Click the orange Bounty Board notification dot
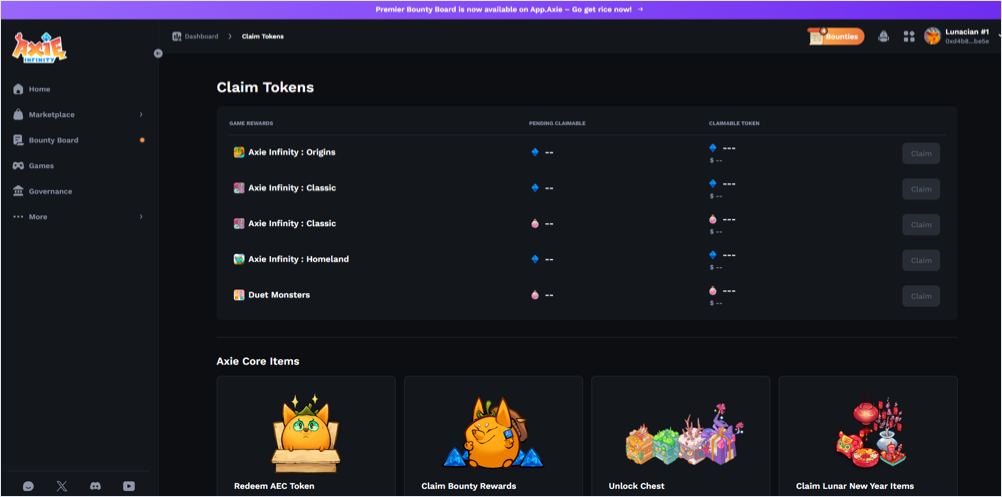Screen dimensions: 1002x497 (142, 141)
